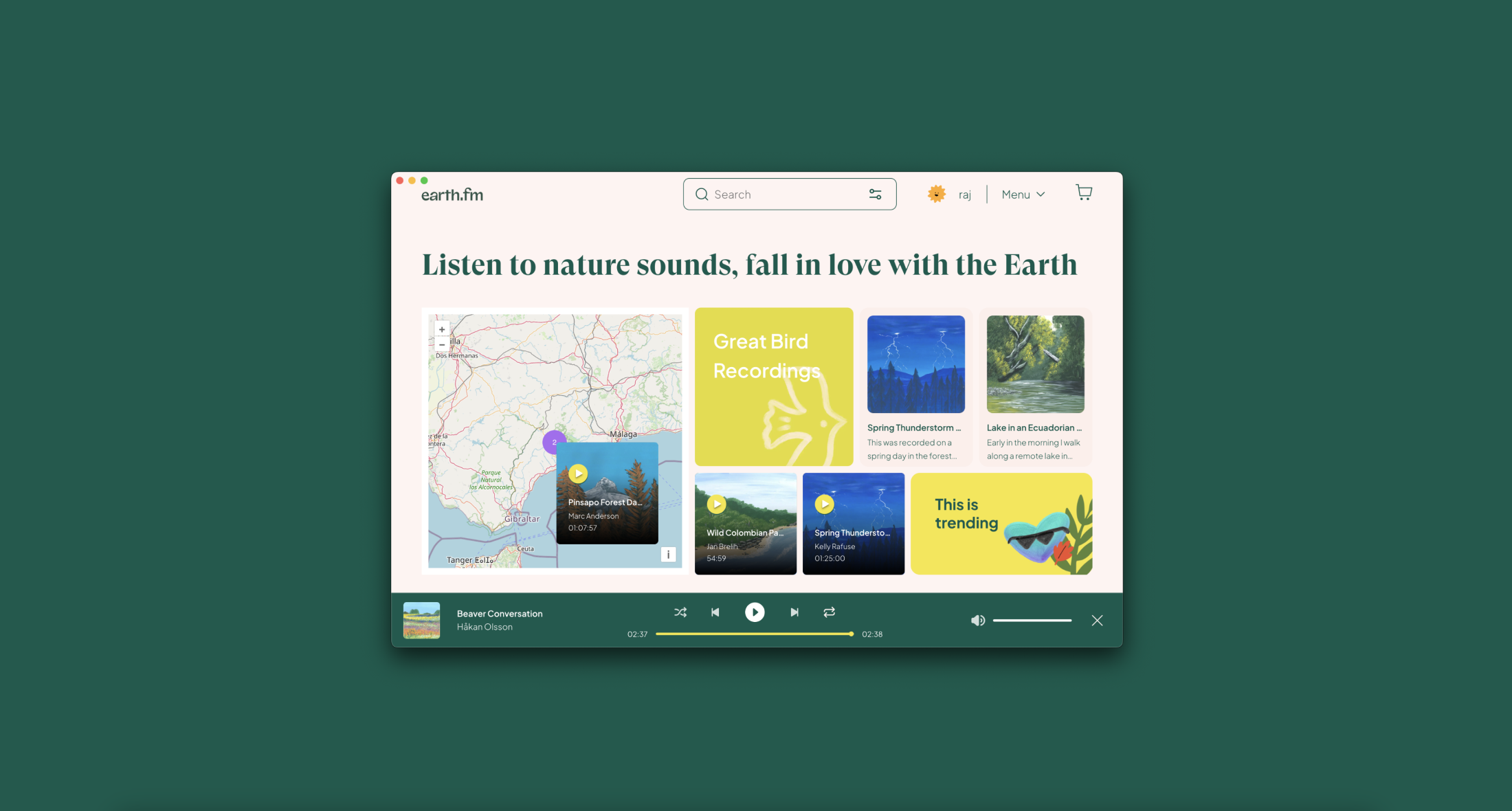Open the search filters icon in the search bar
Image resolution: width=1512 pixels, height=811 pixels.
874,194
